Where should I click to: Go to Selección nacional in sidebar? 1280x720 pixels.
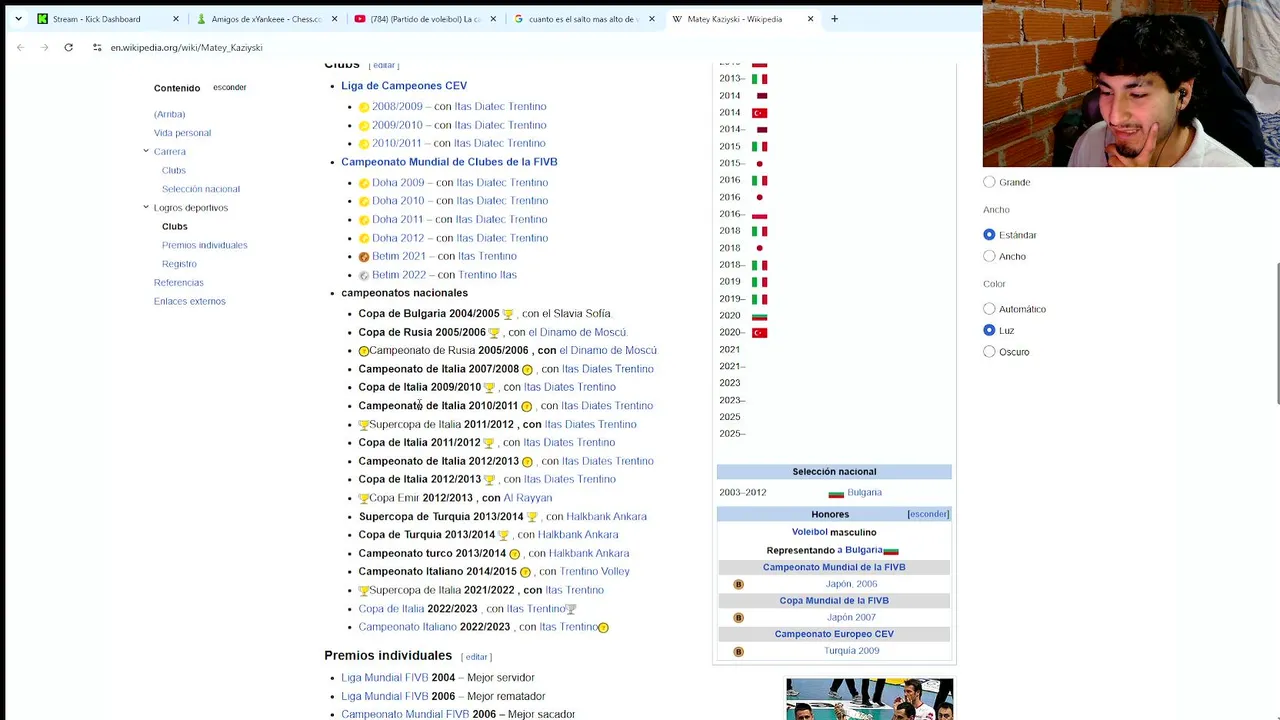(x=201, y=189)
